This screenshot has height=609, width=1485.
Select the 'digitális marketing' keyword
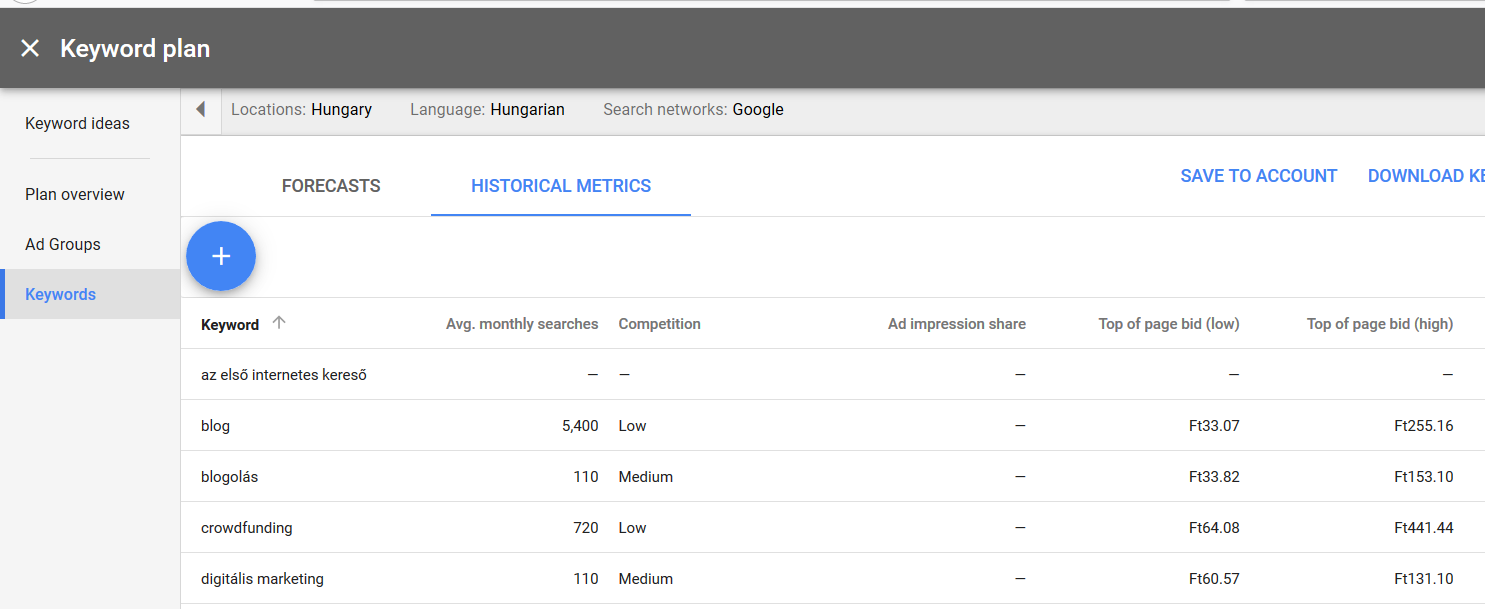(x=262, y=579)
